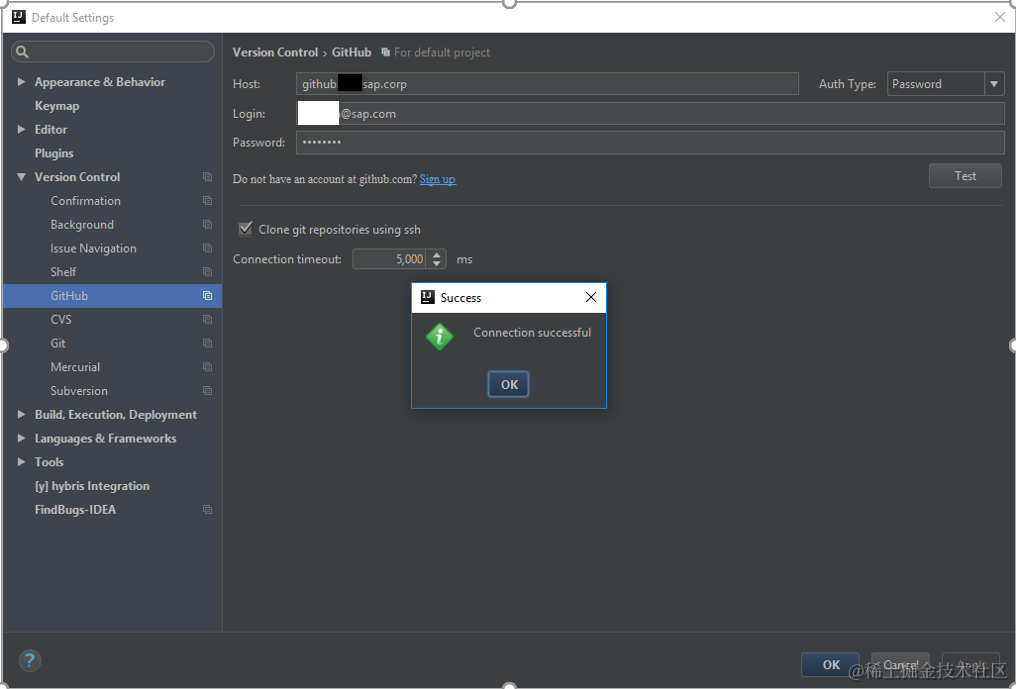Click the IntelliJ logo in Default Settings title bar
This screenshot has height=689, width=1016.
pos(19,17)
